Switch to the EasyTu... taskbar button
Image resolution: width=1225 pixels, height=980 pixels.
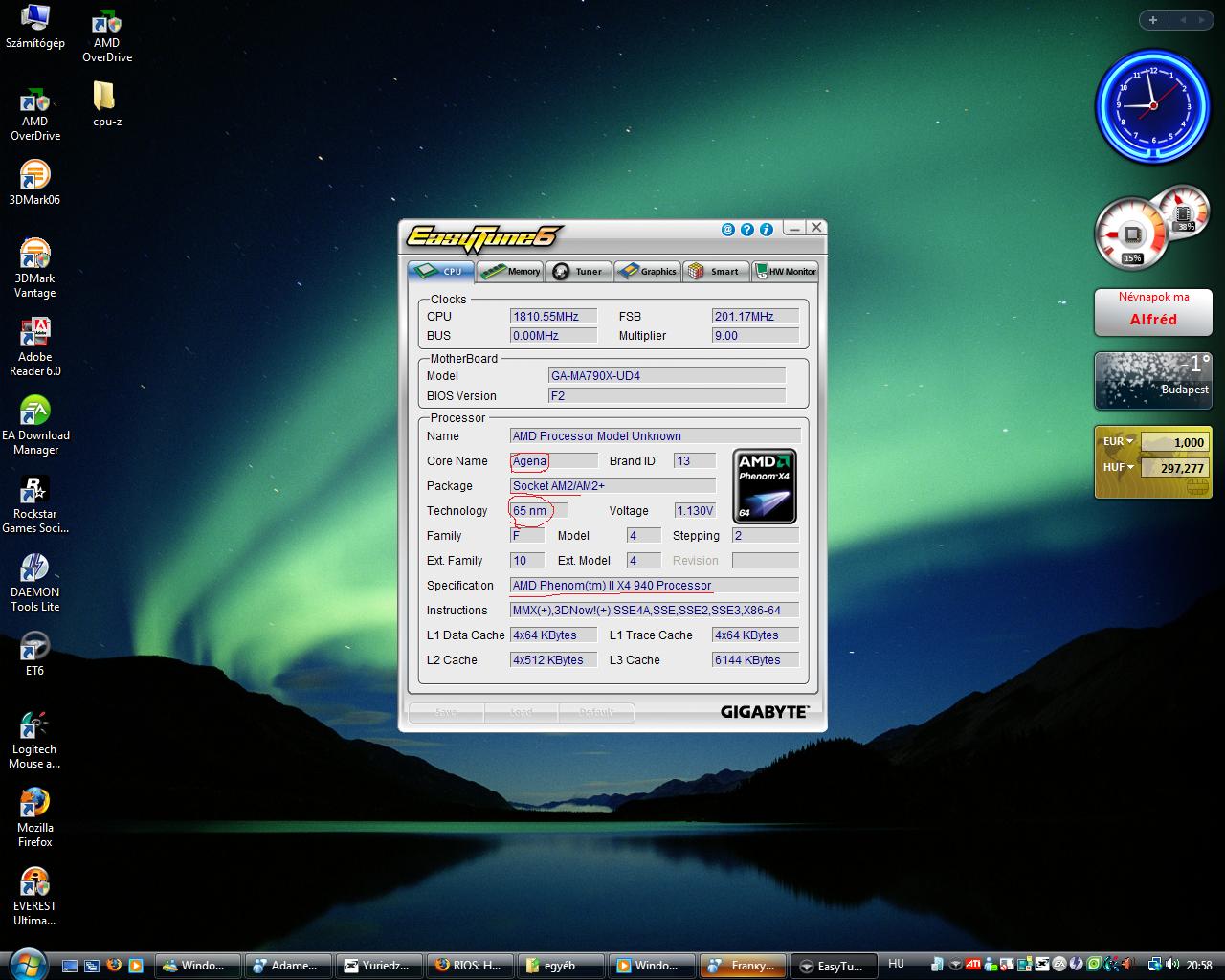point(832,965)
